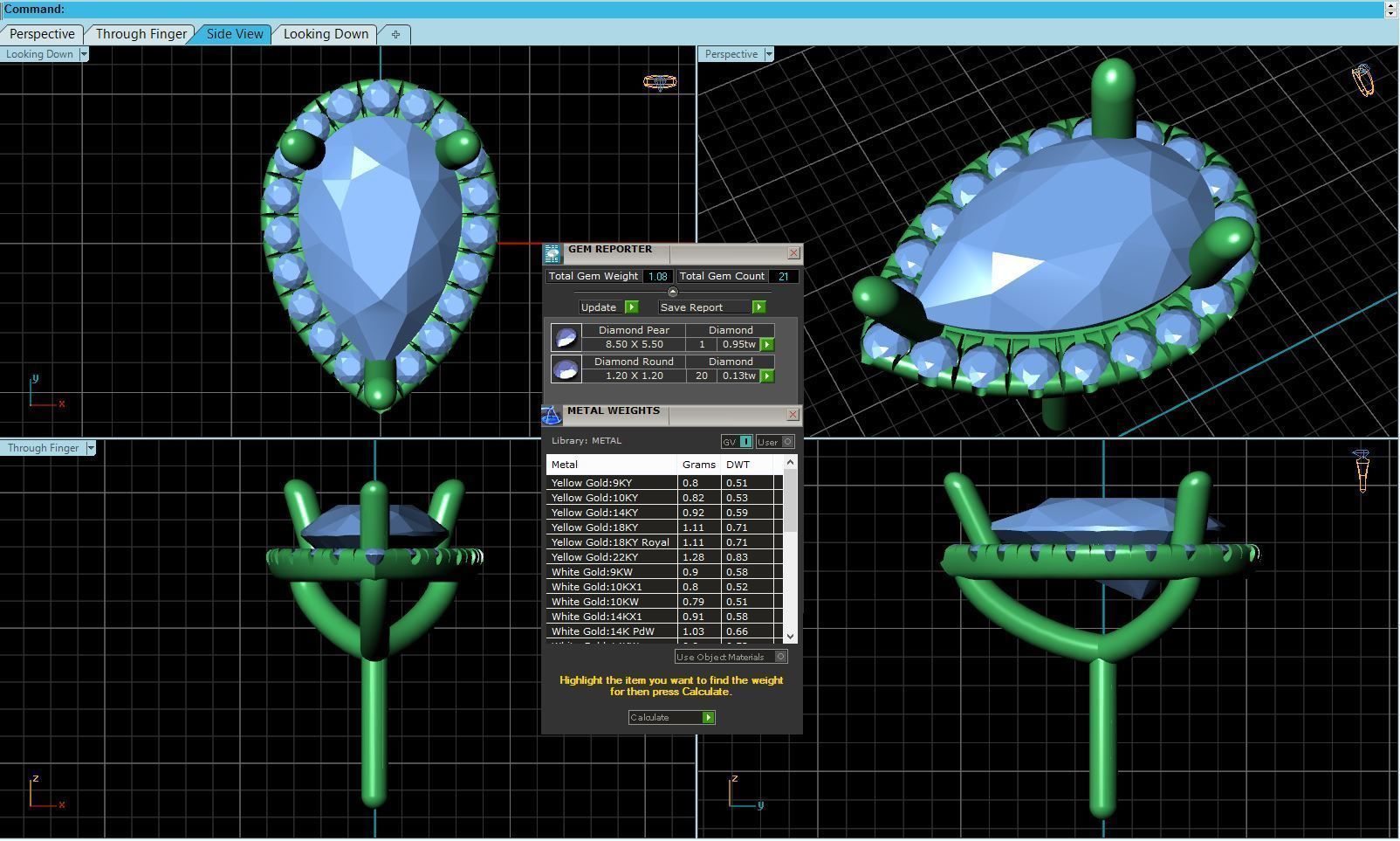
Task: Toggle the GV library option
Action: click(x=737, y=442)
